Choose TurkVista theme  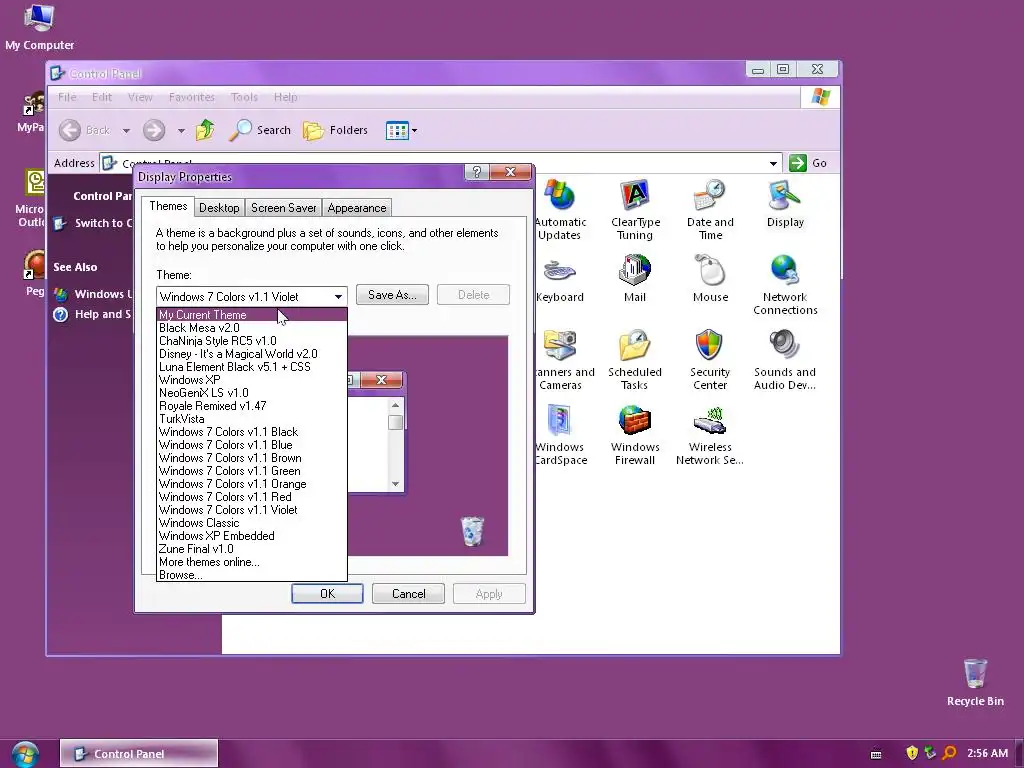point(251,419)
